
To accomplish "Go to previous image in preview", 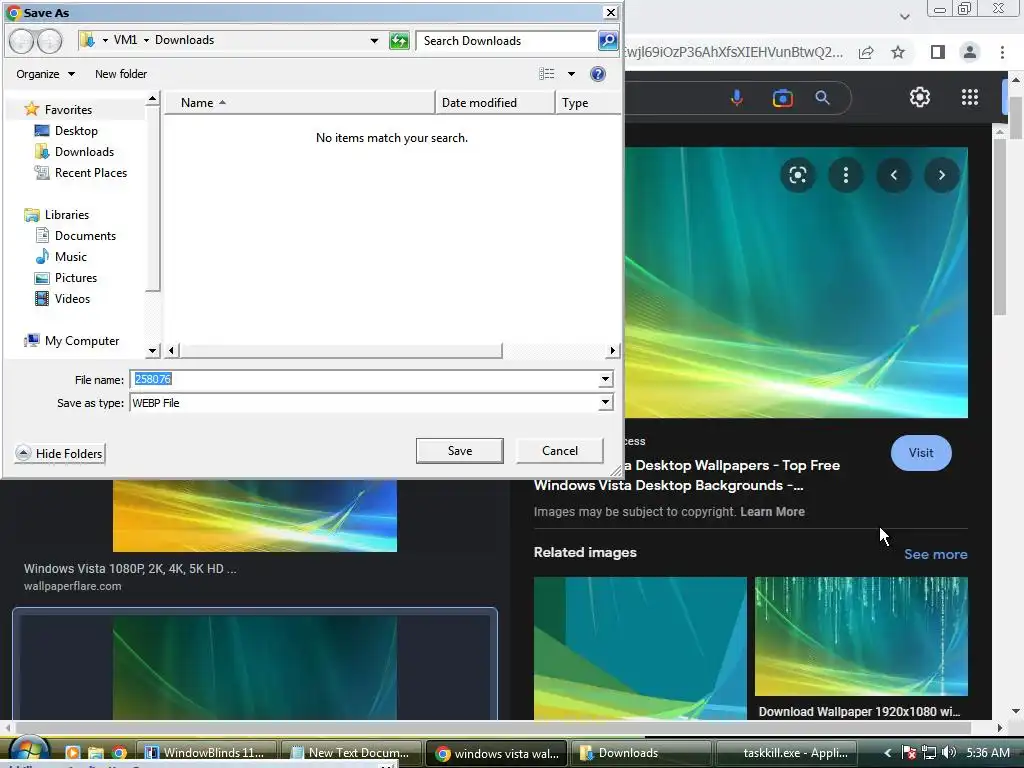I will coord(893,175).
